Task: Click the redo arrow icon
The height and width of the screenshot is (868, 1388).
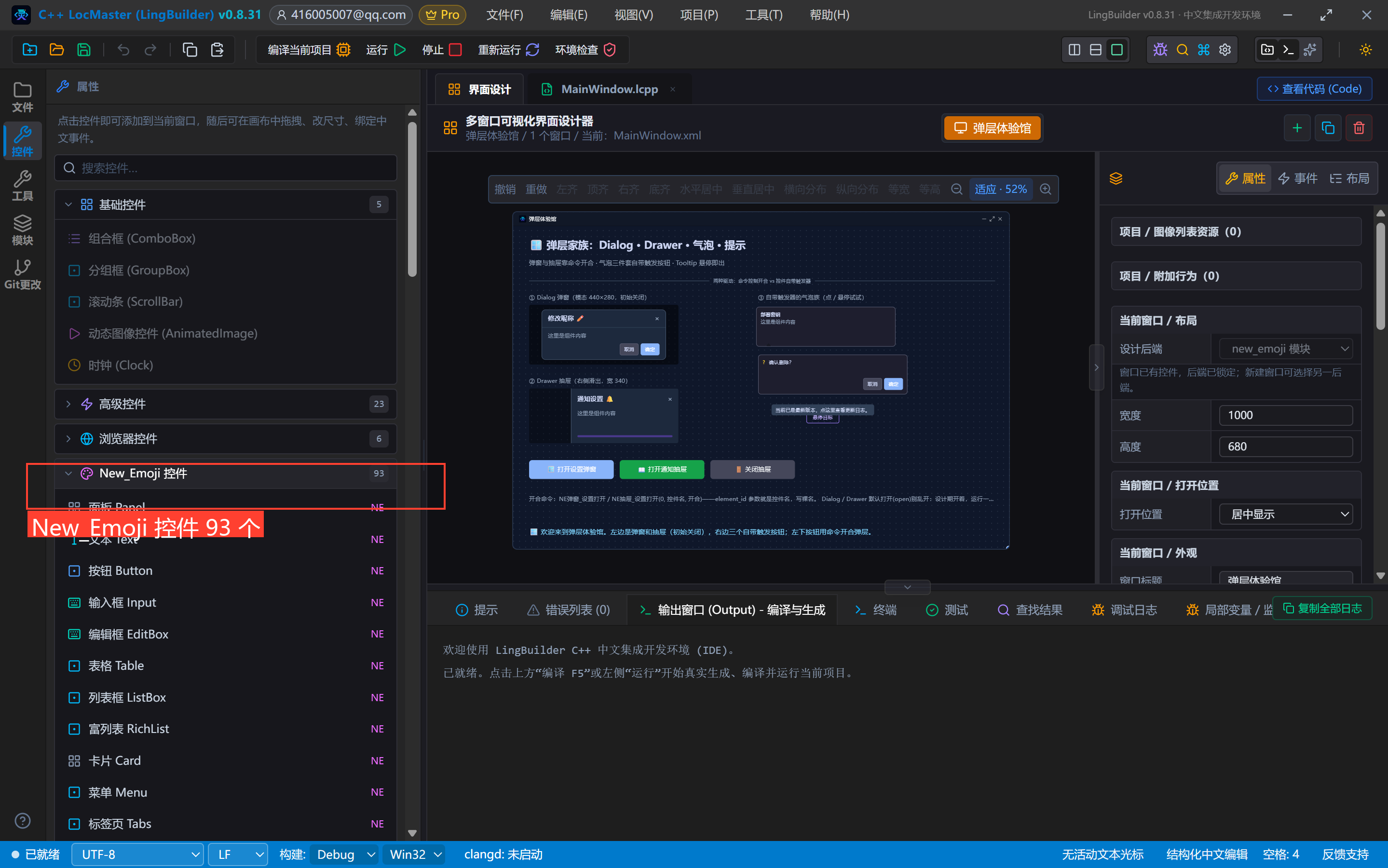Action: coord(150,50)
